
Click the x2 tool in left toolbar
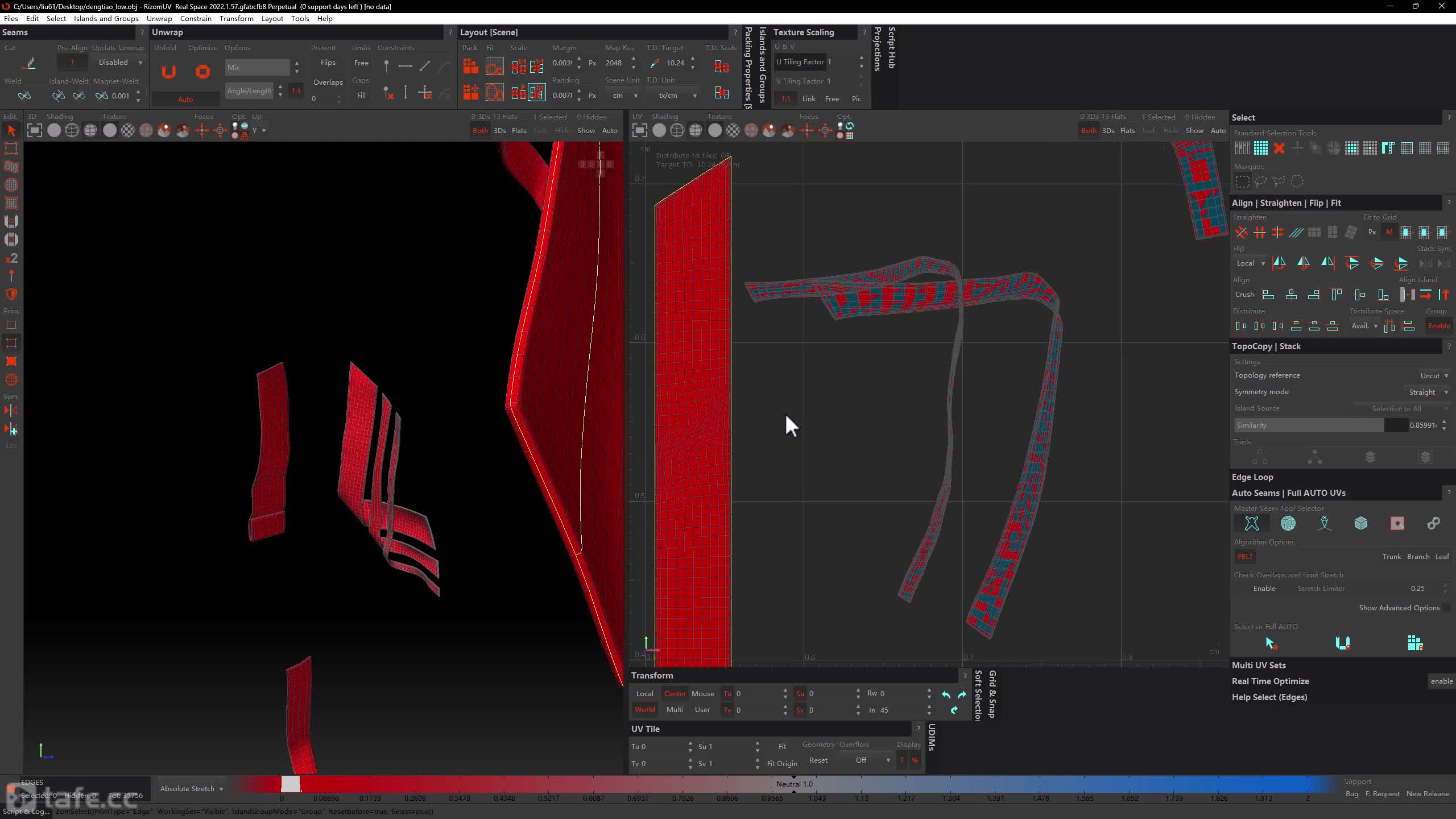[11, 258]
